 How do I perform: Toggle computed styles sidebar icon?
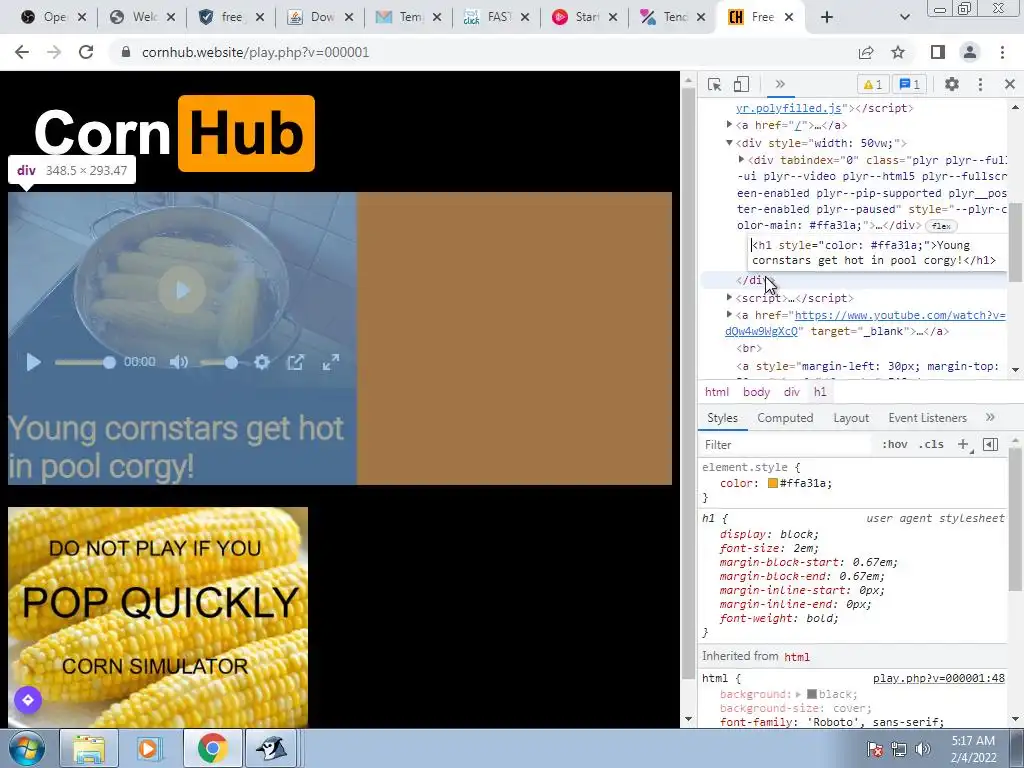pyautogui.click(x=990, y=445)
